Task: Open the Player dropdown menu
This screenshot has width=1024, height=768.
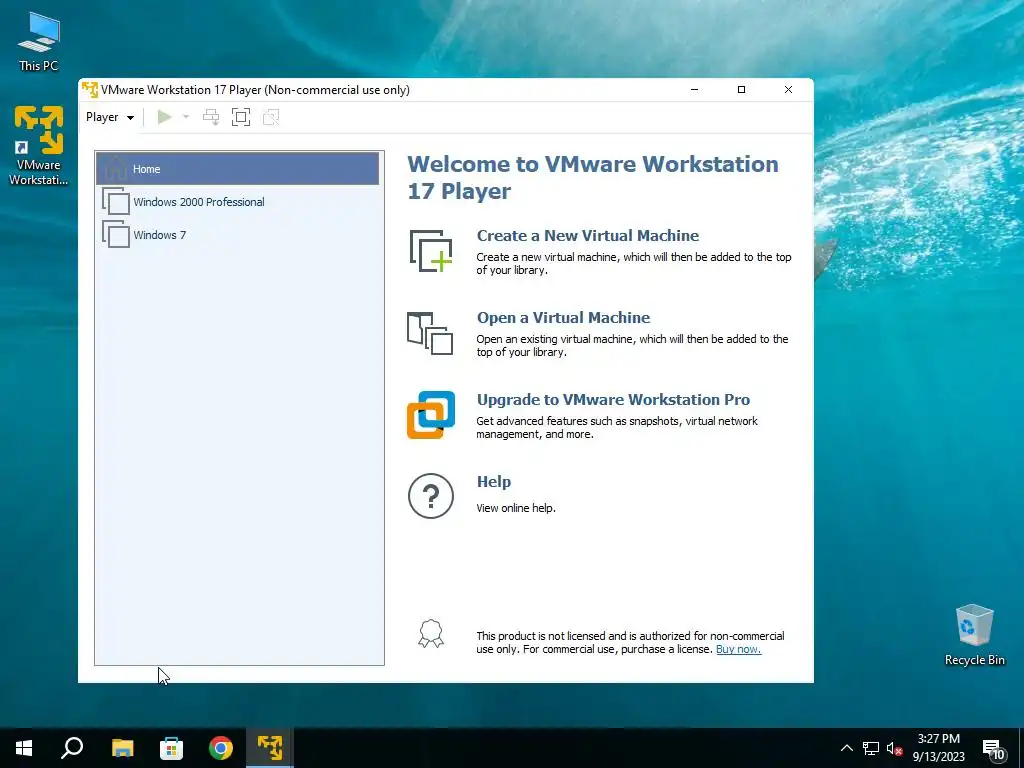Action: coord(110,117)
